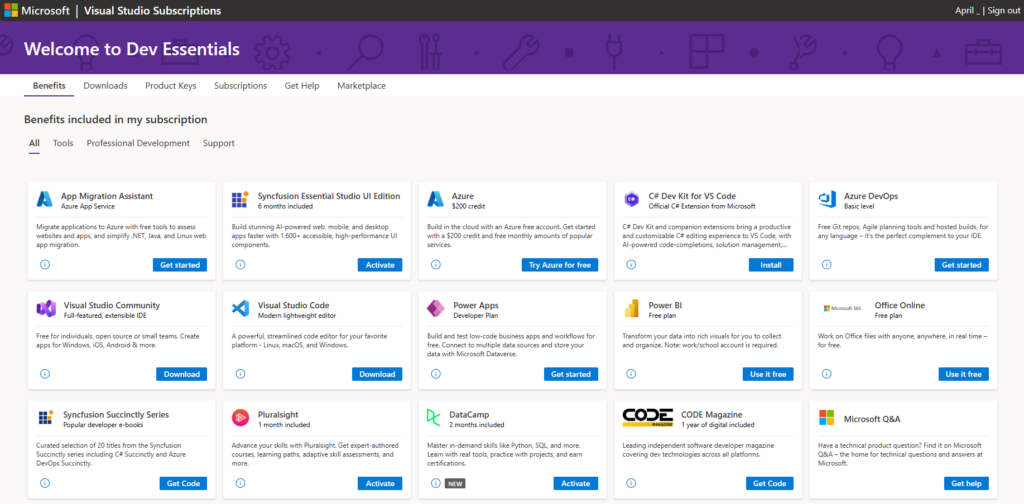Filter benefits by Professional Development
Viewport: 1024px width, 504px height.
[x=138, y=143]
